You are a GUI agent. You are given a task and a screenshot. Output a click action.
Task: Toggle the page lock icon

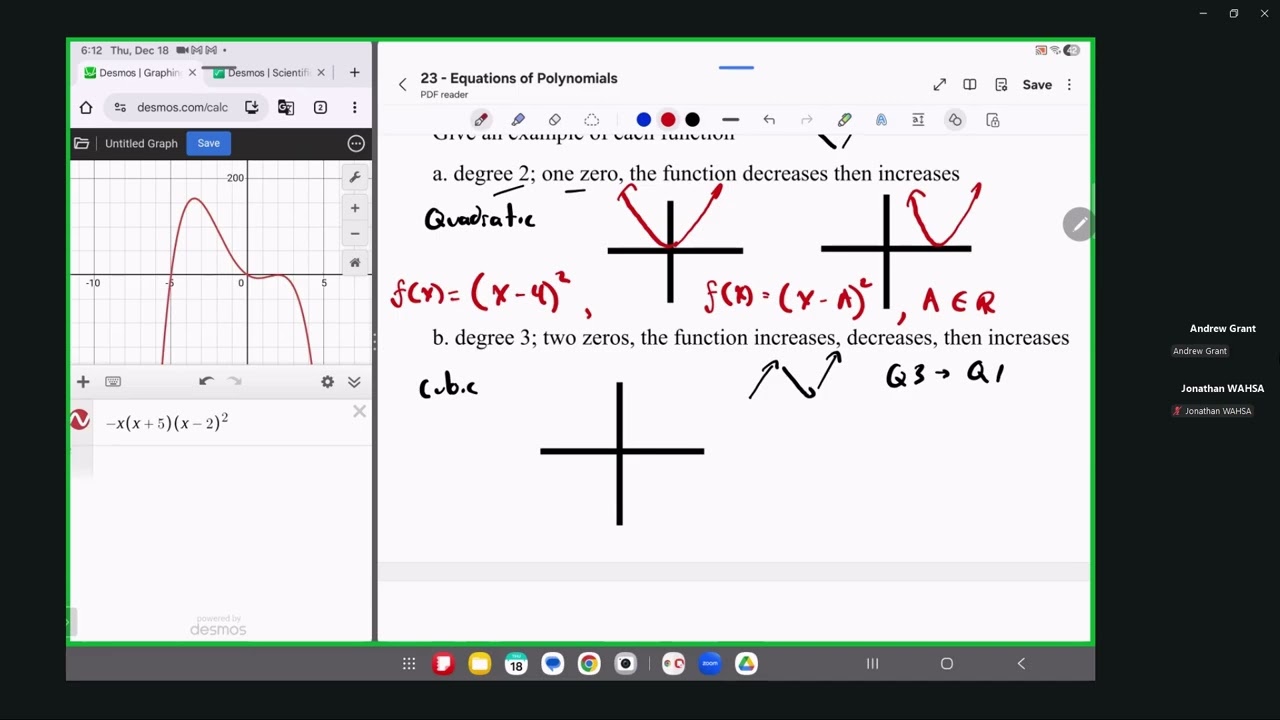coord(993,120)
